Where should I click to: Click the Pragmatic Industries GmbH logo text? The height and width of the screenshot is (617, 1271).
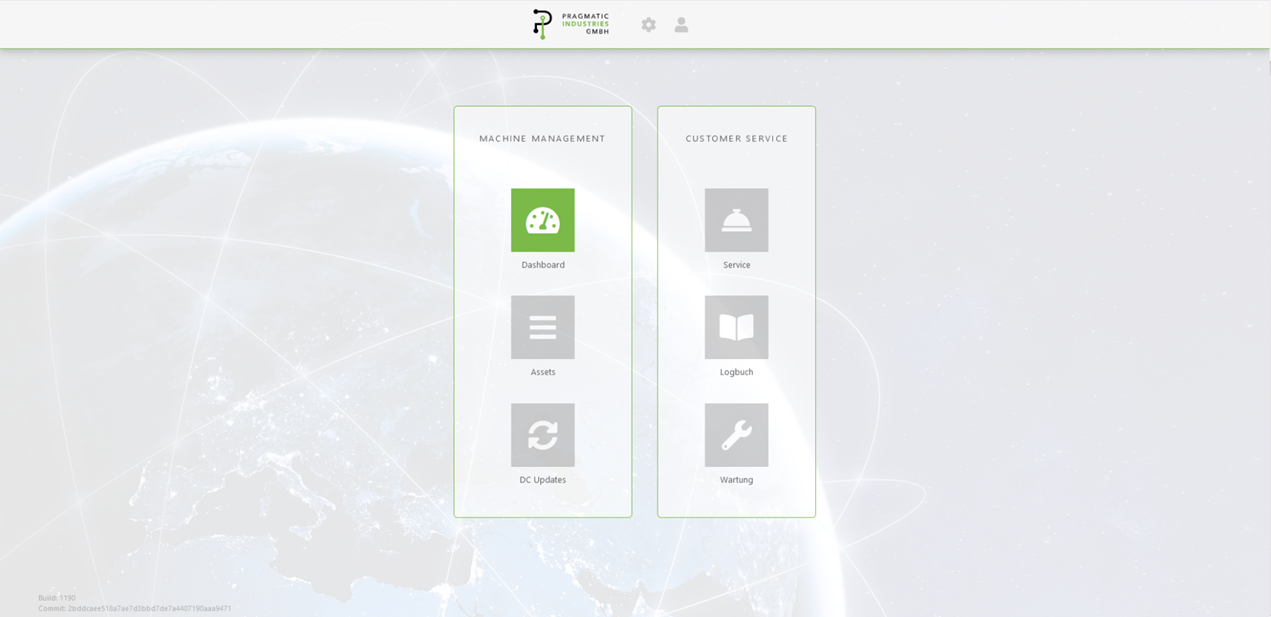[x=585, y=24]
